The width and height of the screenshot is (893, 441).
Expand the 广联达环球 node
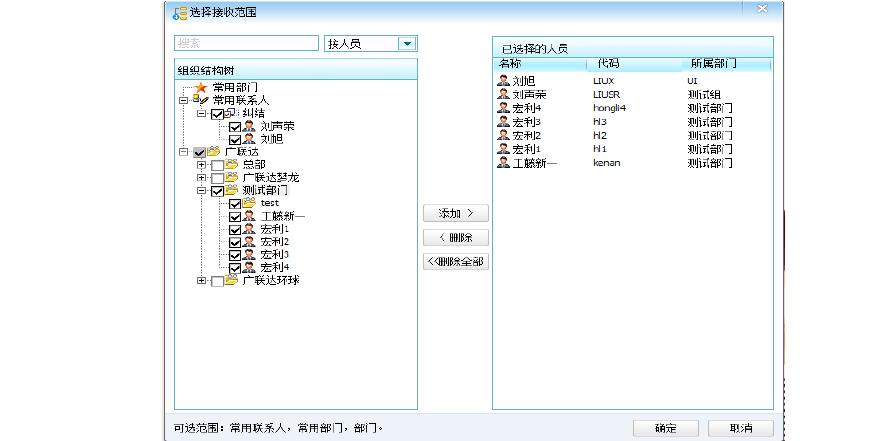[201, 280]
